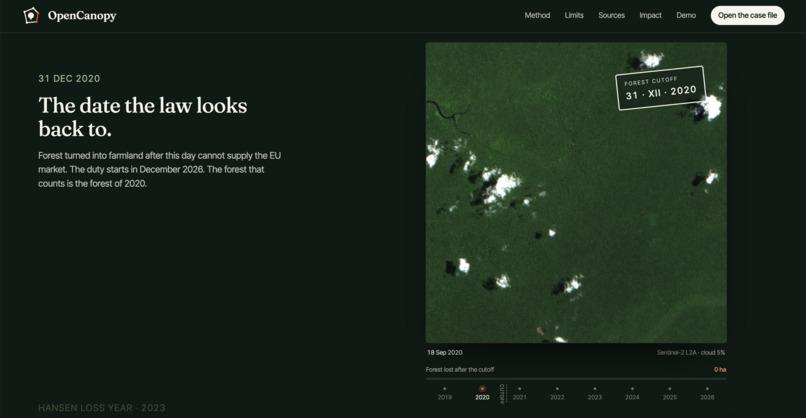This screenshot has height=418, width=806.
Task: Click the vertical CUTOFF label on timeline
Action: [503, 394]
